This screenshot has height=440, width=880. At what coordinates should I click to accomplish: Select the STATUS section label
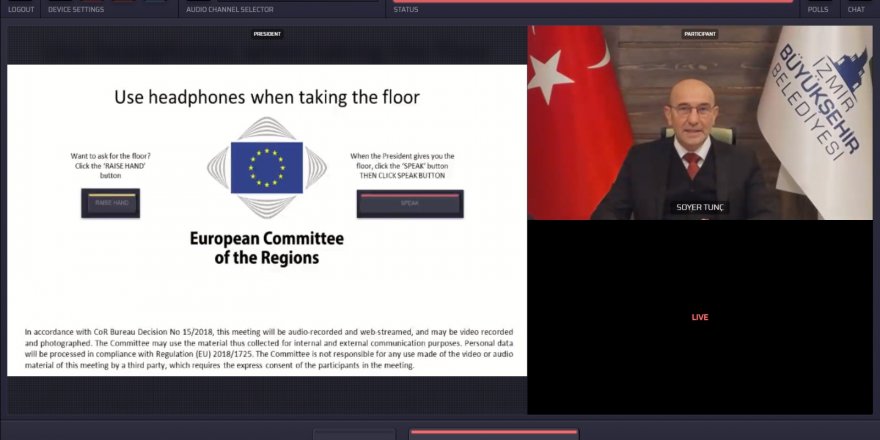click(x=406, y=10)
